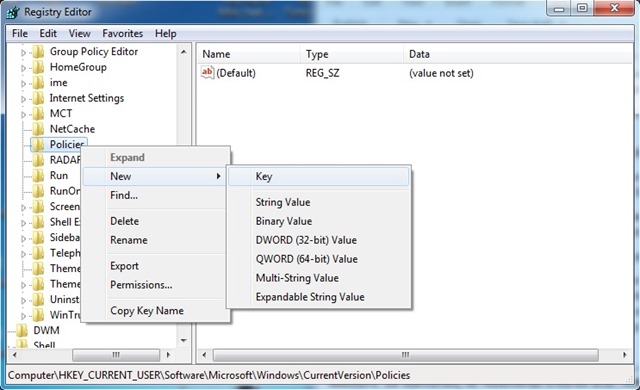Click the Group Policy Editor folder icon

coord(38,52)
